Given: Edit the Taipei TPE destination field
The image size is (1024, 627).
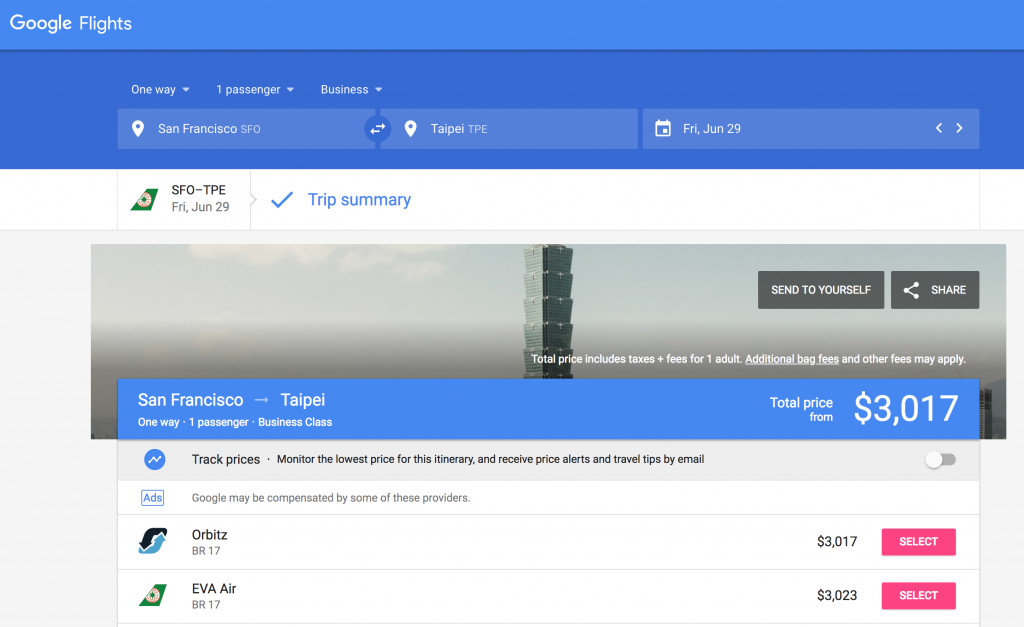Looking at the screenshot, I should pos(509,129).
